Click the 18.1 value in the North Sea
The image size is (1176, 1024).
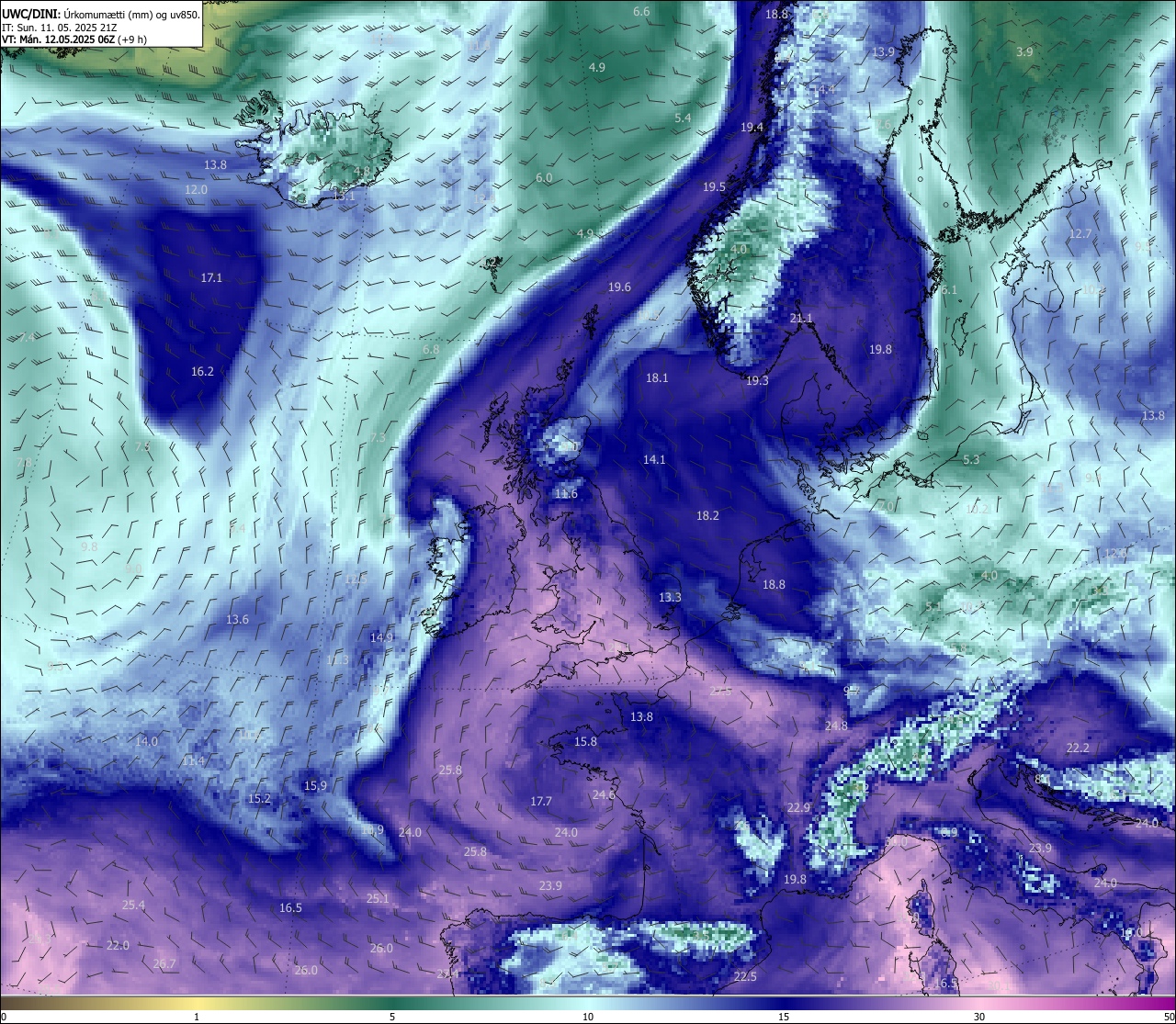pos(657,378)
